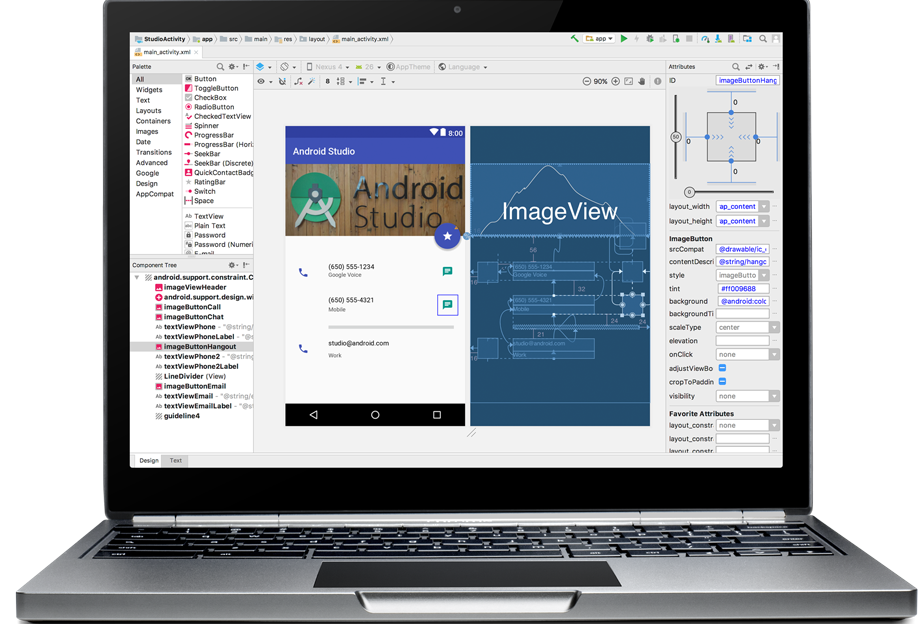
Task: Click the floating star action button
Action: pos(447,236)
